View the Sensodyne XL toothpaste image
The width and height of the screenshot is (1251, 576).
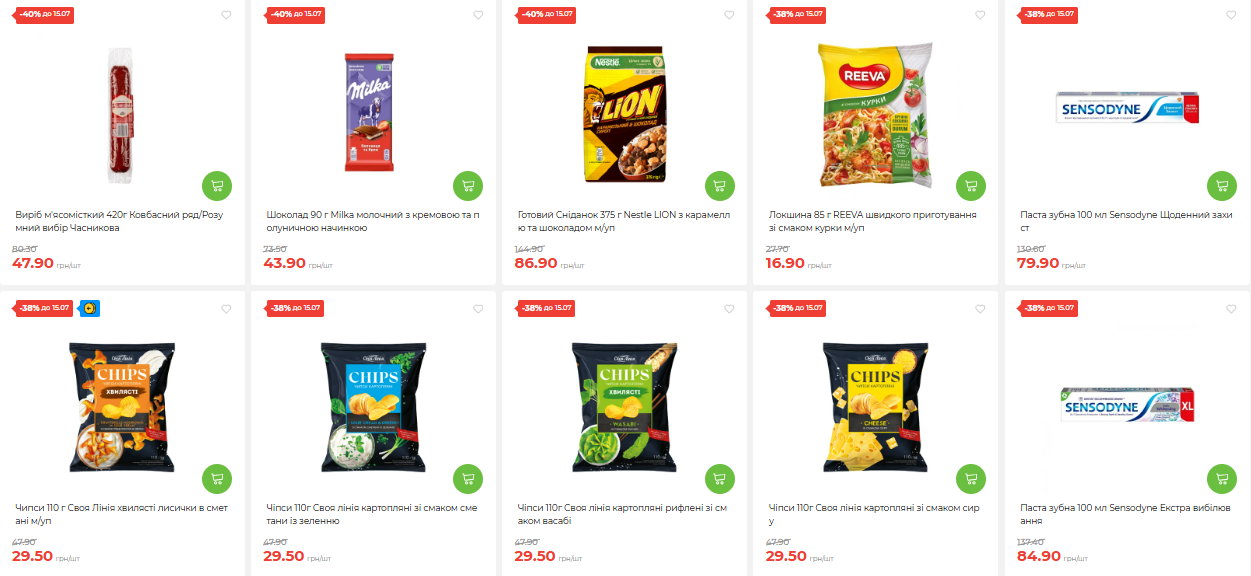(x=1127, y=405)
